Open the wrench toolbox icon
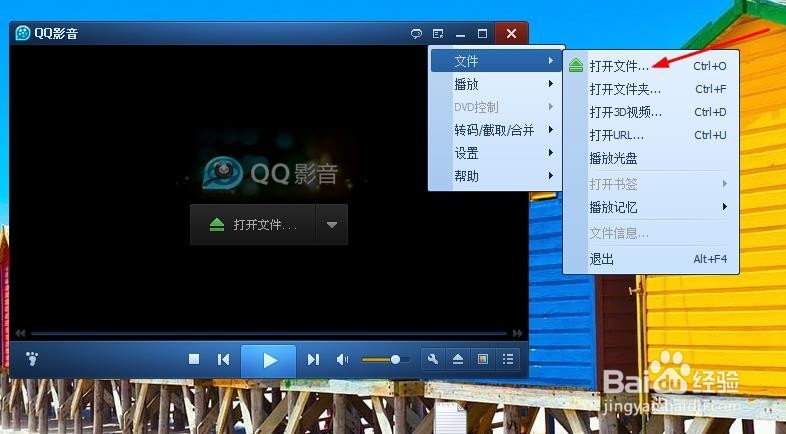The width and height of the screenshot is (786, 434). (433, 359)
